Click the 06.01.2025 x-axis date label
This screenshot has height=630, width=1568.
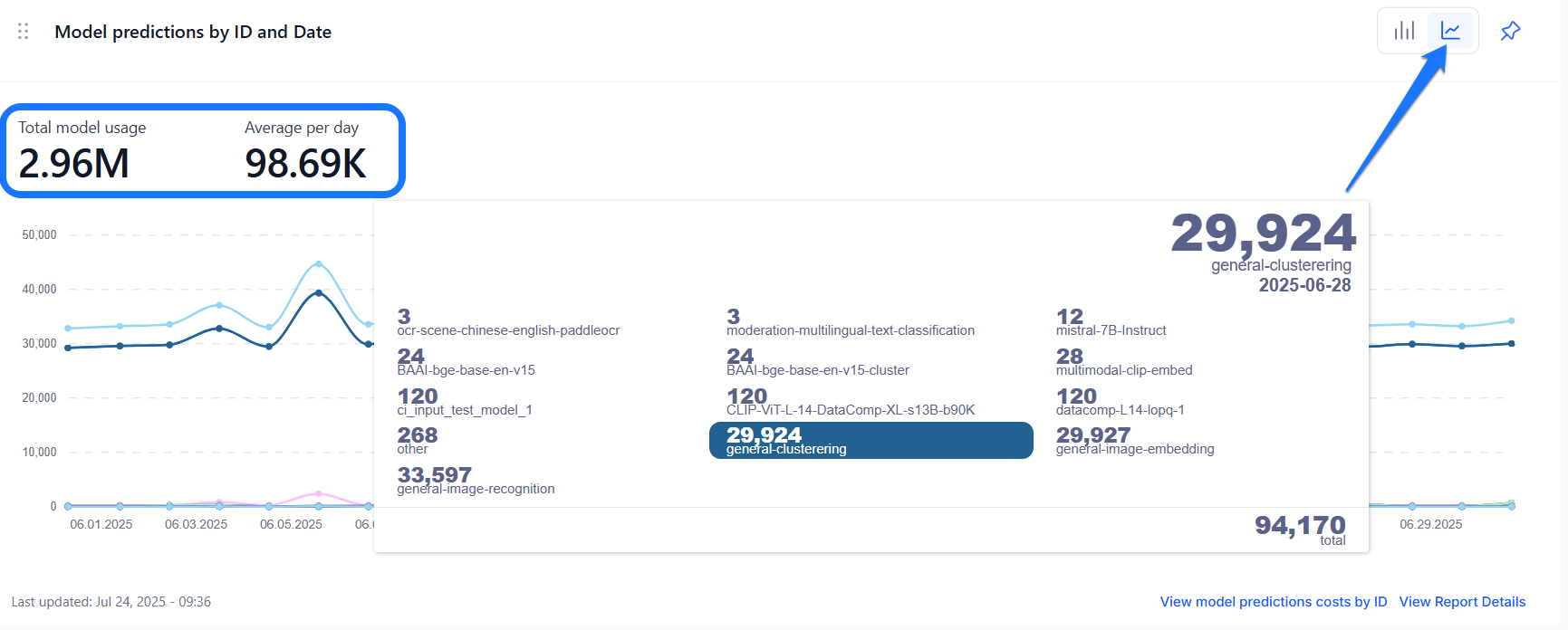101,524
